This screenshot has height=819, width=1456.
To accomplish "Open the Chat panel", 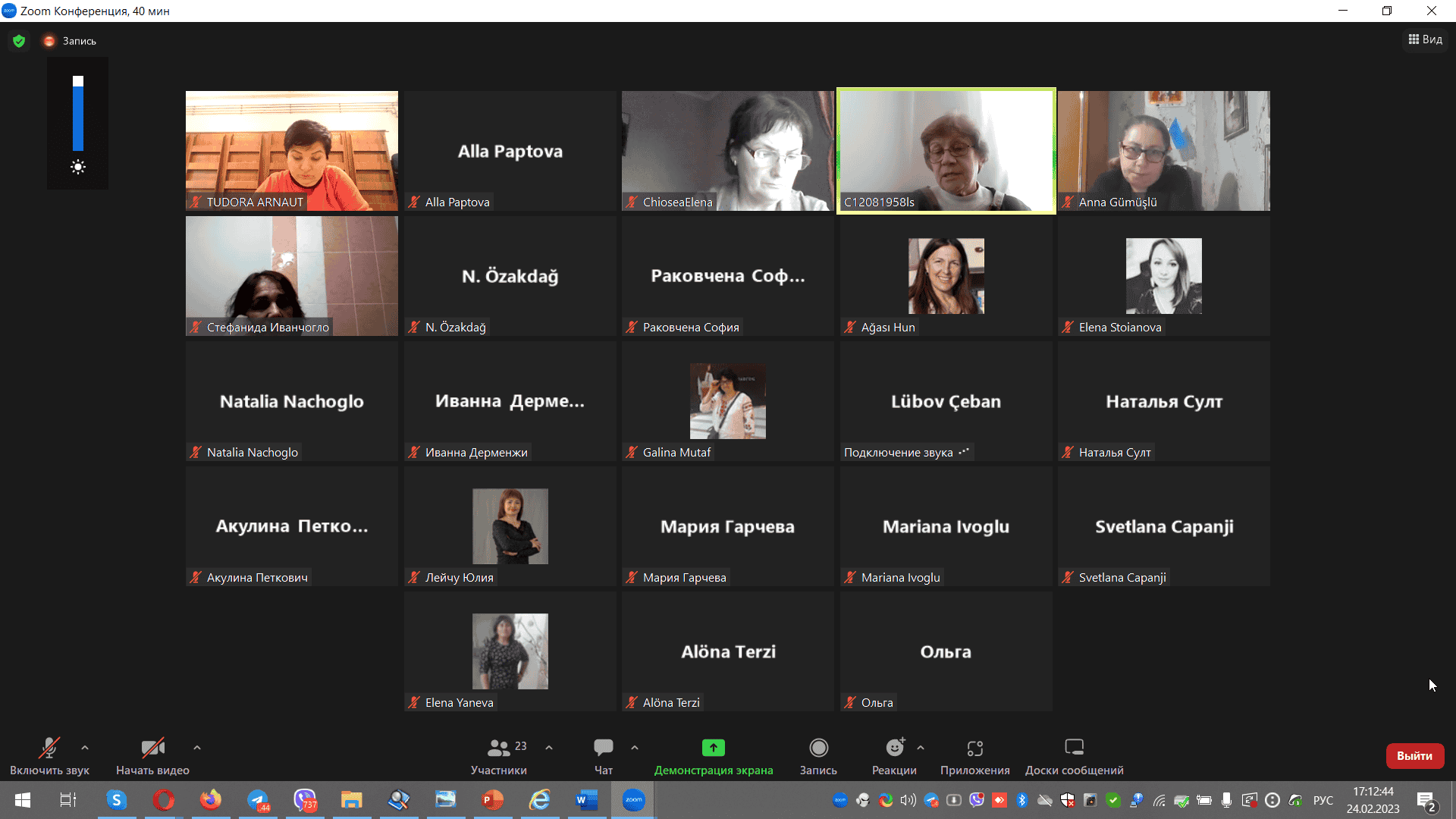I will pos(603,748).
